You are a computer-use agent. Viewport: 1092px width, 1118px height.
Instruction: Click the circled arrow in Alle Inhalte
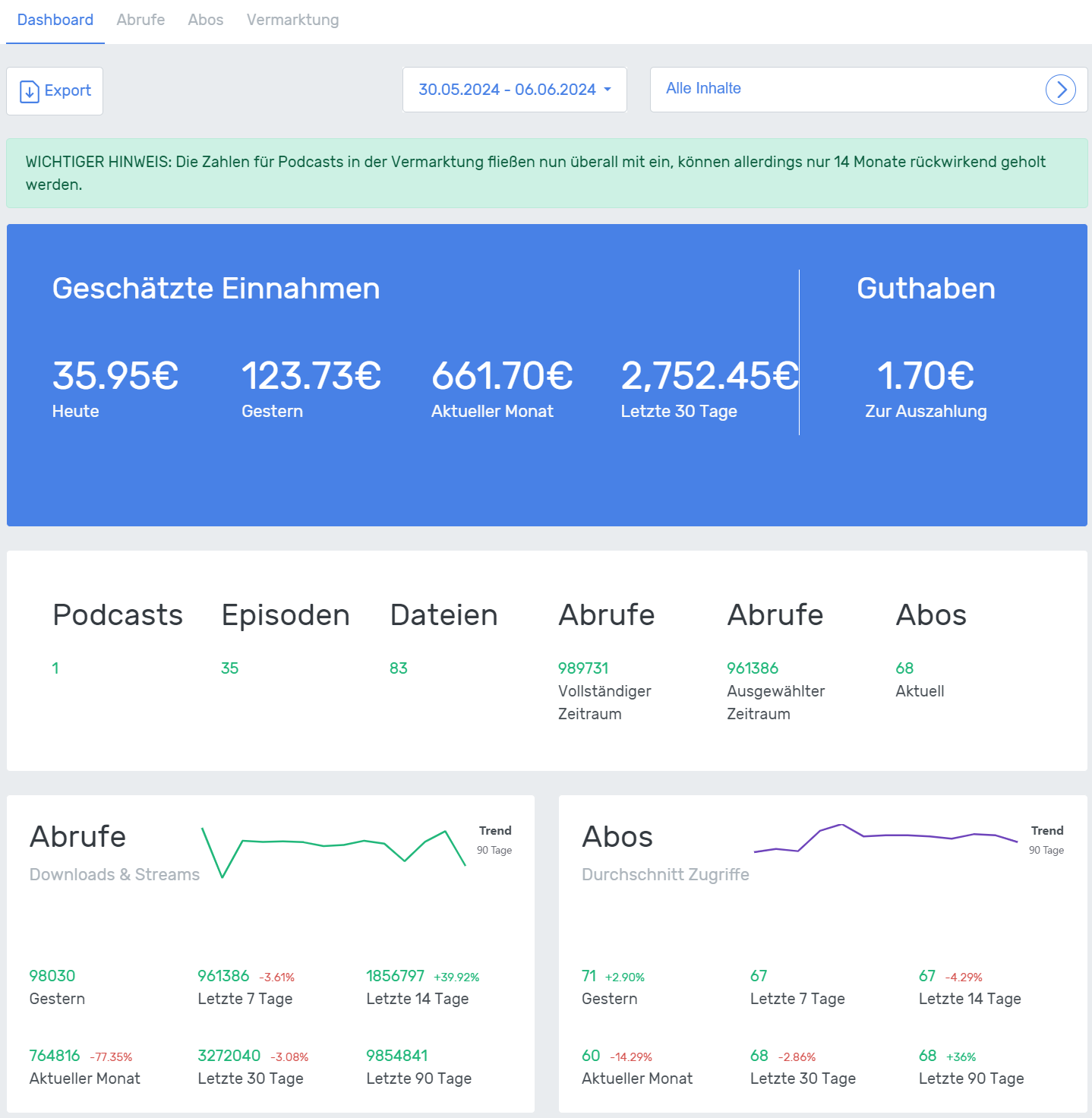click(x=1060, y=90)
